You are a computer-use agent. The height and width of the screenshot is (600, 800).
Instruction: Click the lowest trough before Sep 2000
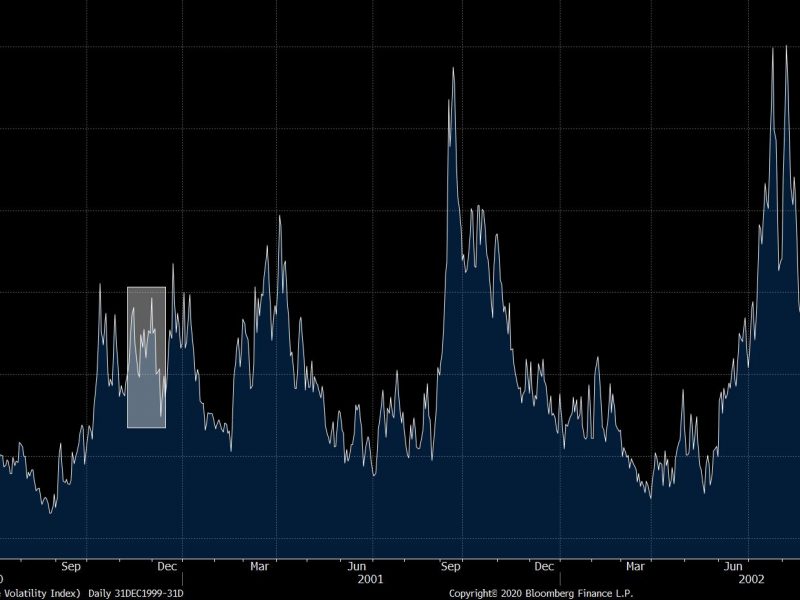51,511
